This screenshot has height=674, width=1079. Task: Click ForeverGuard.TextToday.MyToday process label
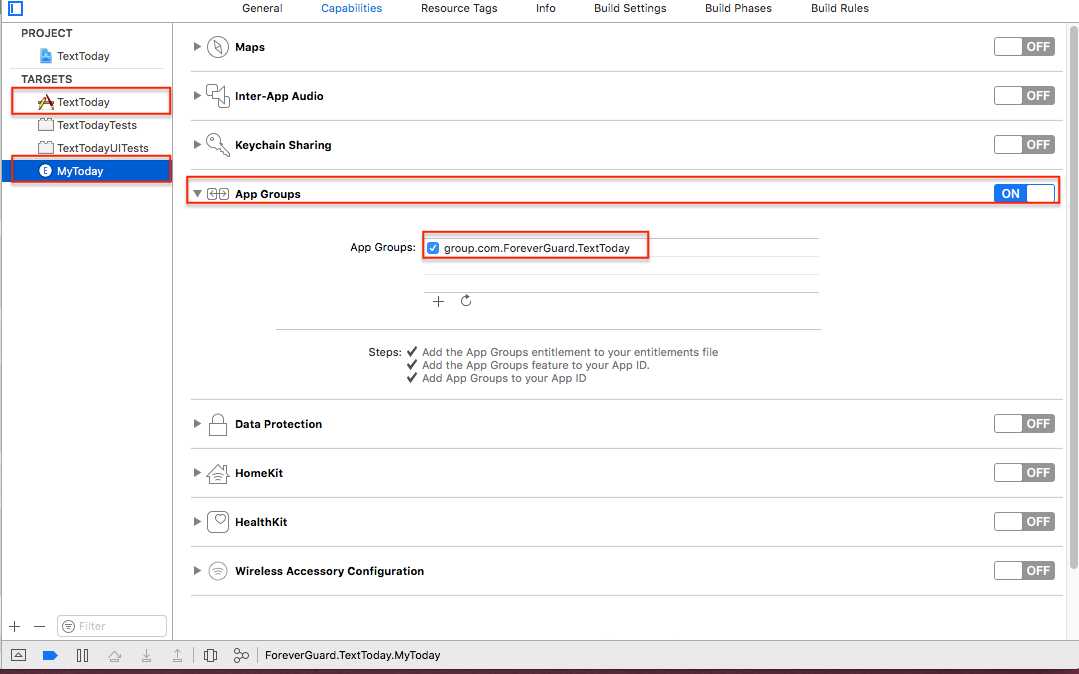point(352,655)
